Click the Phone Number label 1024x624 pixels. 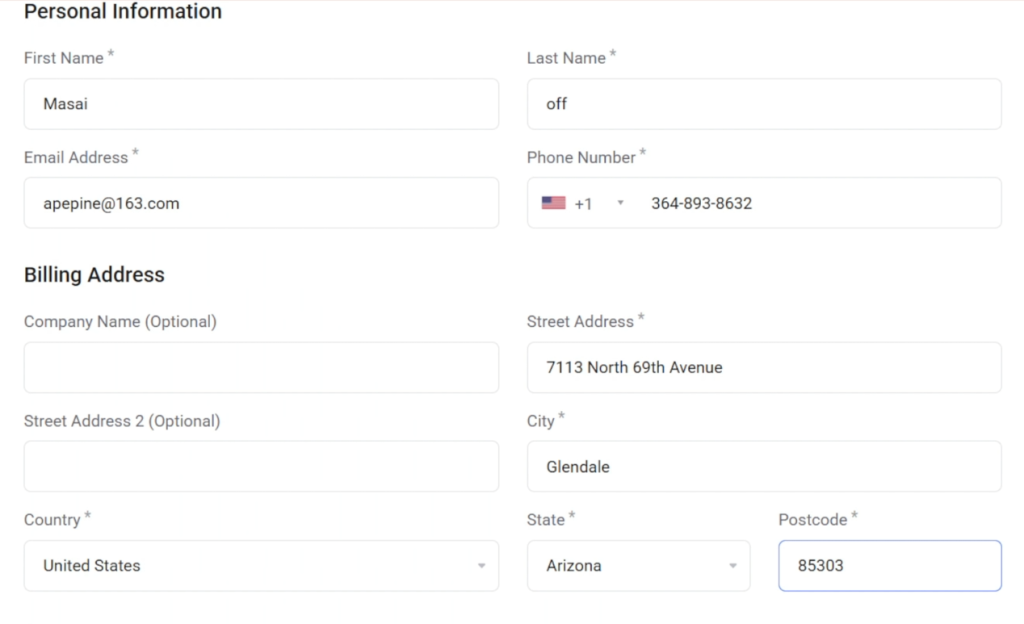(581, 158)
